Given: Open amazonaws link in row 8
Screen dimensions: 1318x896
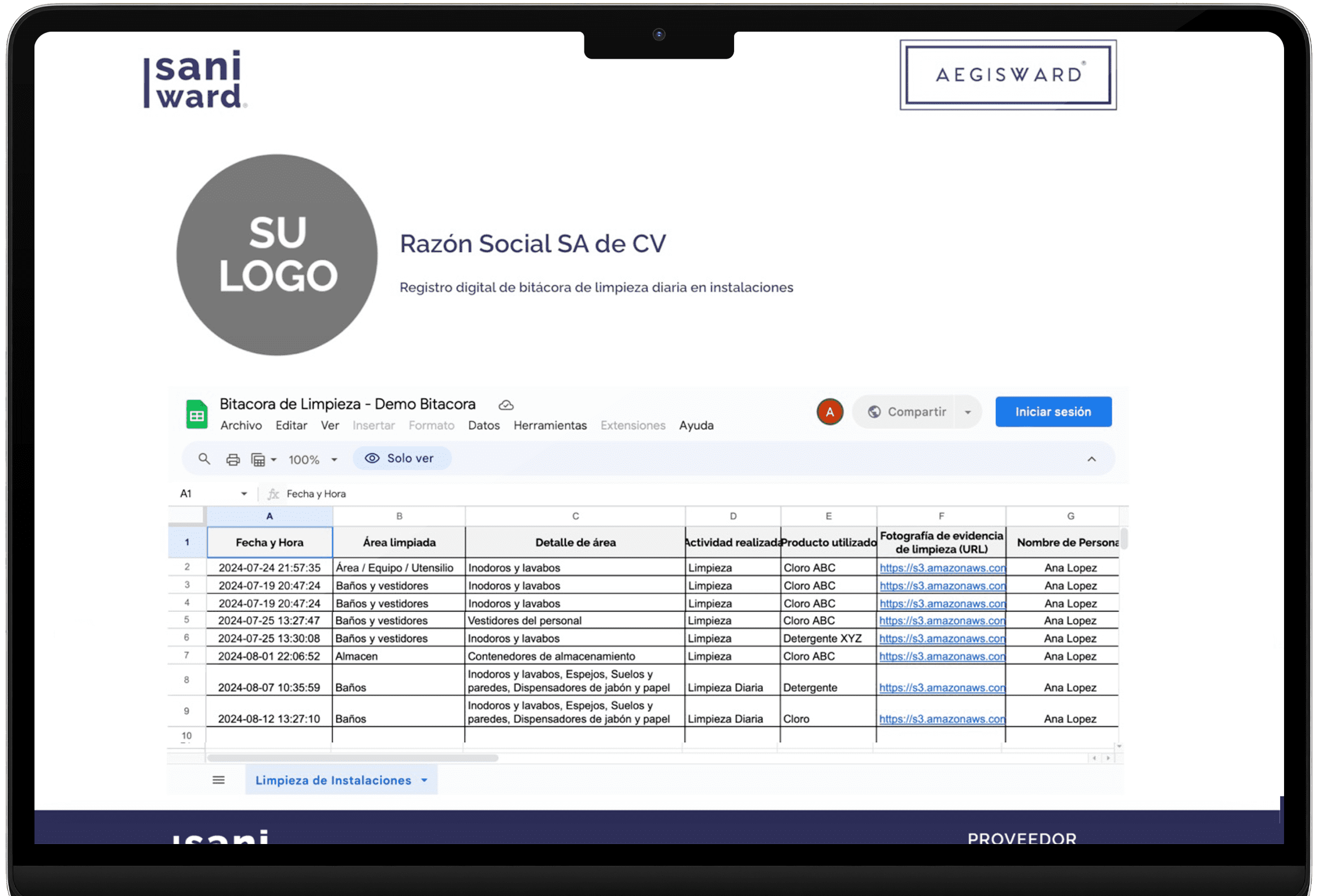Looking at the screenshot, I should tap(942, 688).
